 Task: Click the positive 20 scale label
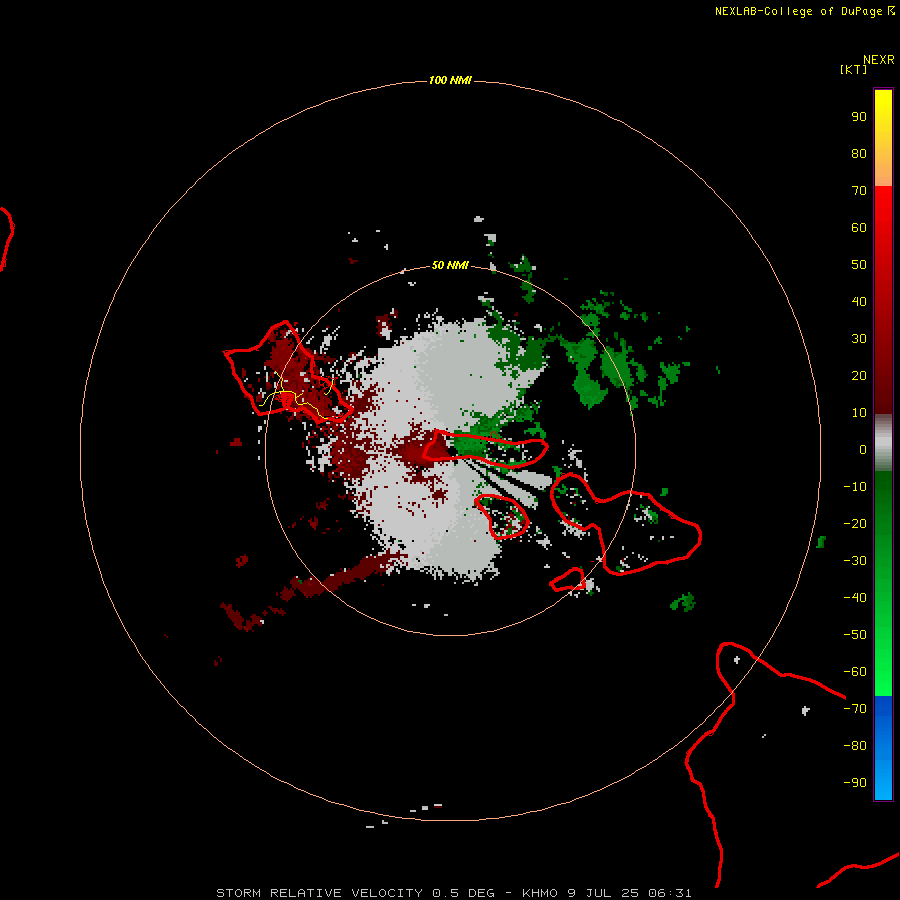coord(859,375)
